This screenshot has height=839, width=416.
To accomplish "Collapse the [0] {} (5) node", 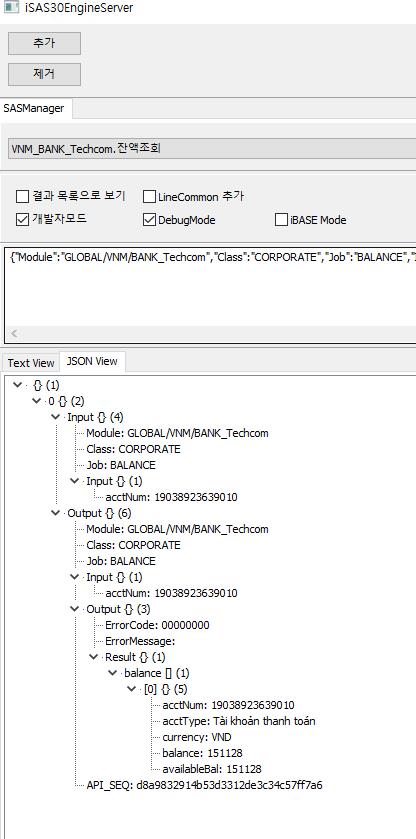I will point(132,689).
